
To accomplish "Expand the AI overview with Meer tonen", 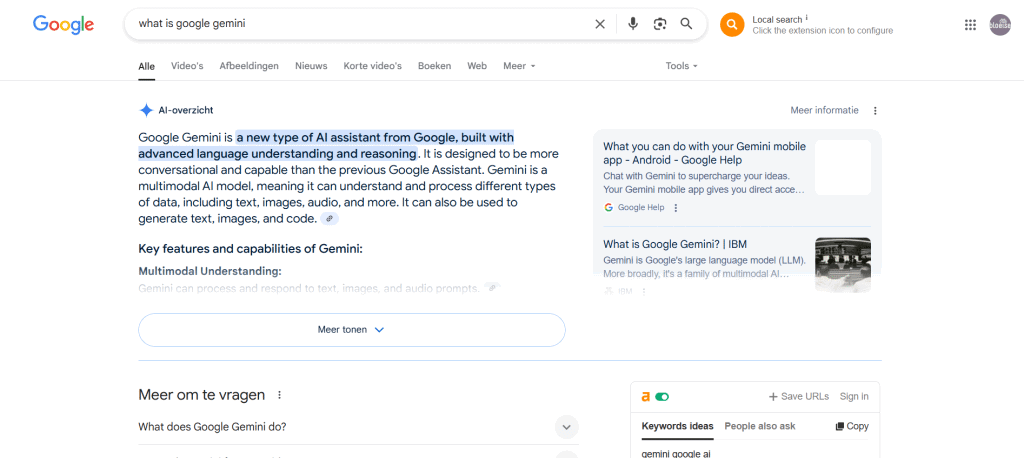I will 351,330.
